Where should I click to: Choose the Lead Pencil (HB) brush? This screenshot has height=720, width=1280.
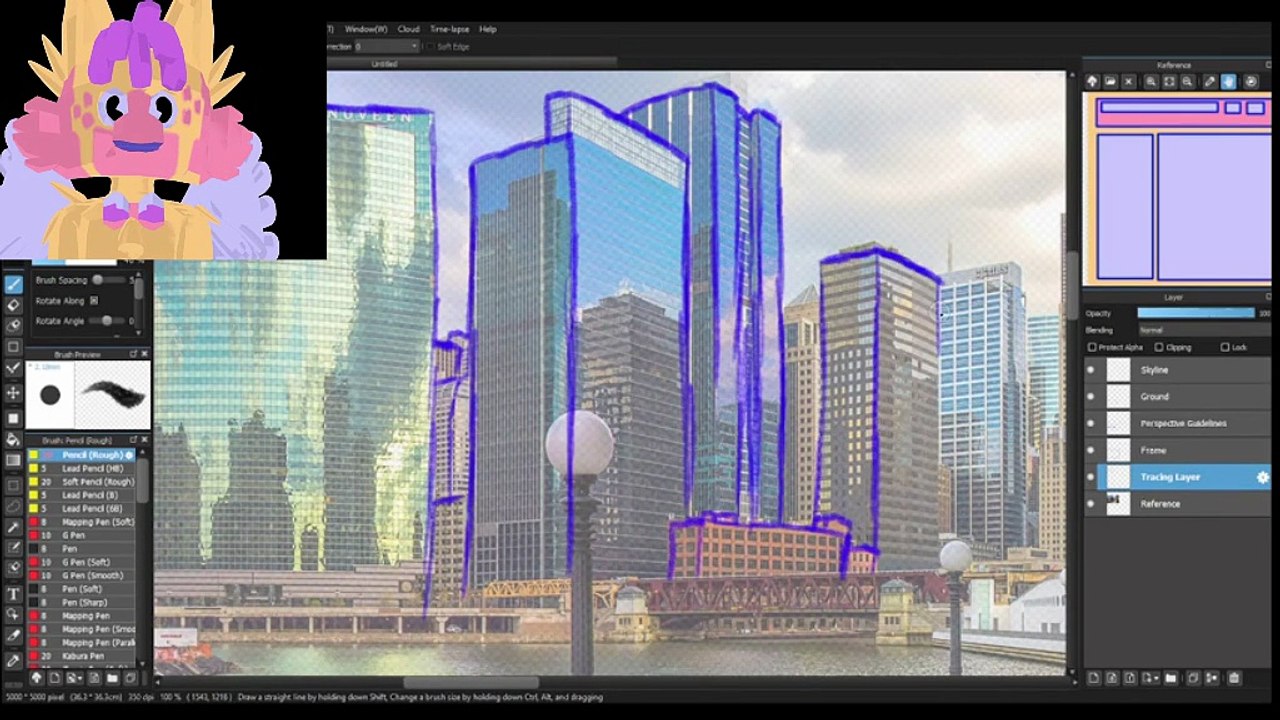(x=82, y=468)
